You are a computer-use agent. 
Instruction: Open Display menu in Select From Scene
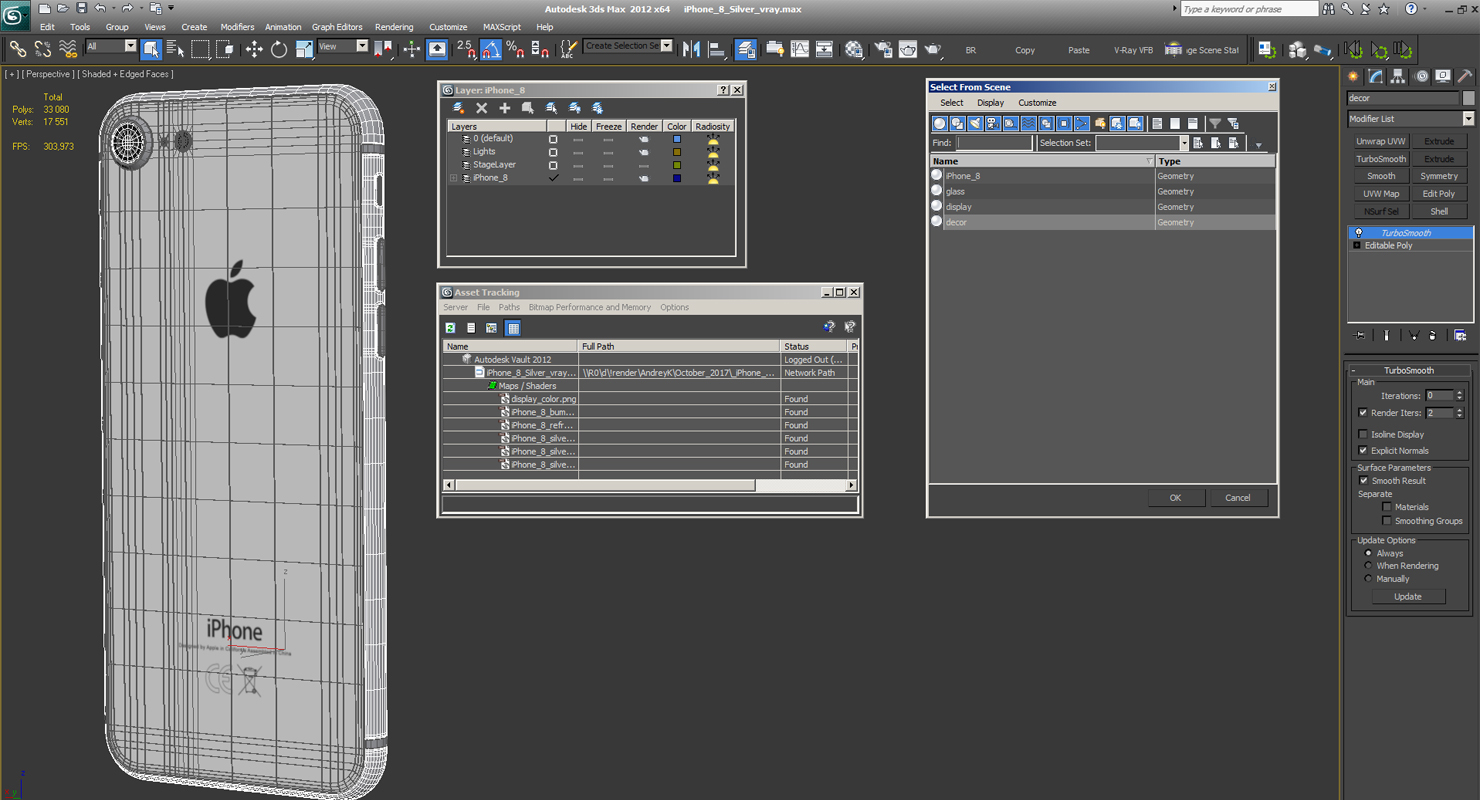pyautogui.click(x=990, y=102)
